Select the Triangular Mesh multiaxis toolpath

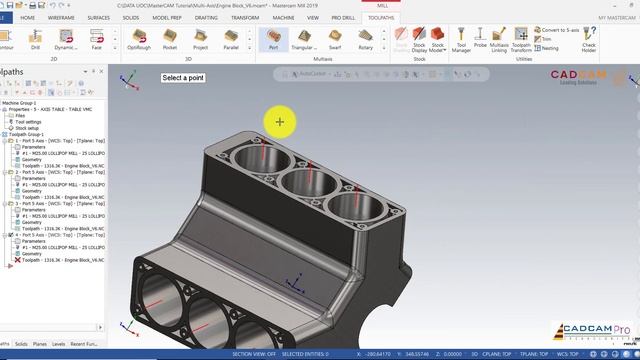tap(304, 40)
